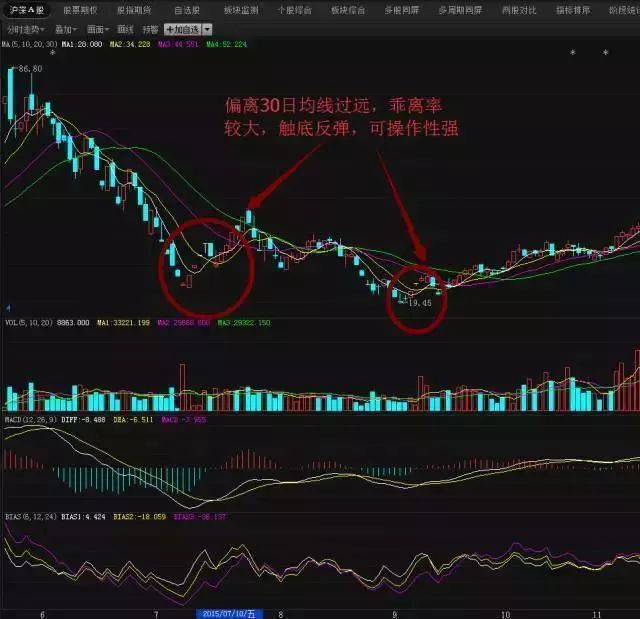
Task: Click the 2015/07/10 date marker
Action: click(229, 614)
